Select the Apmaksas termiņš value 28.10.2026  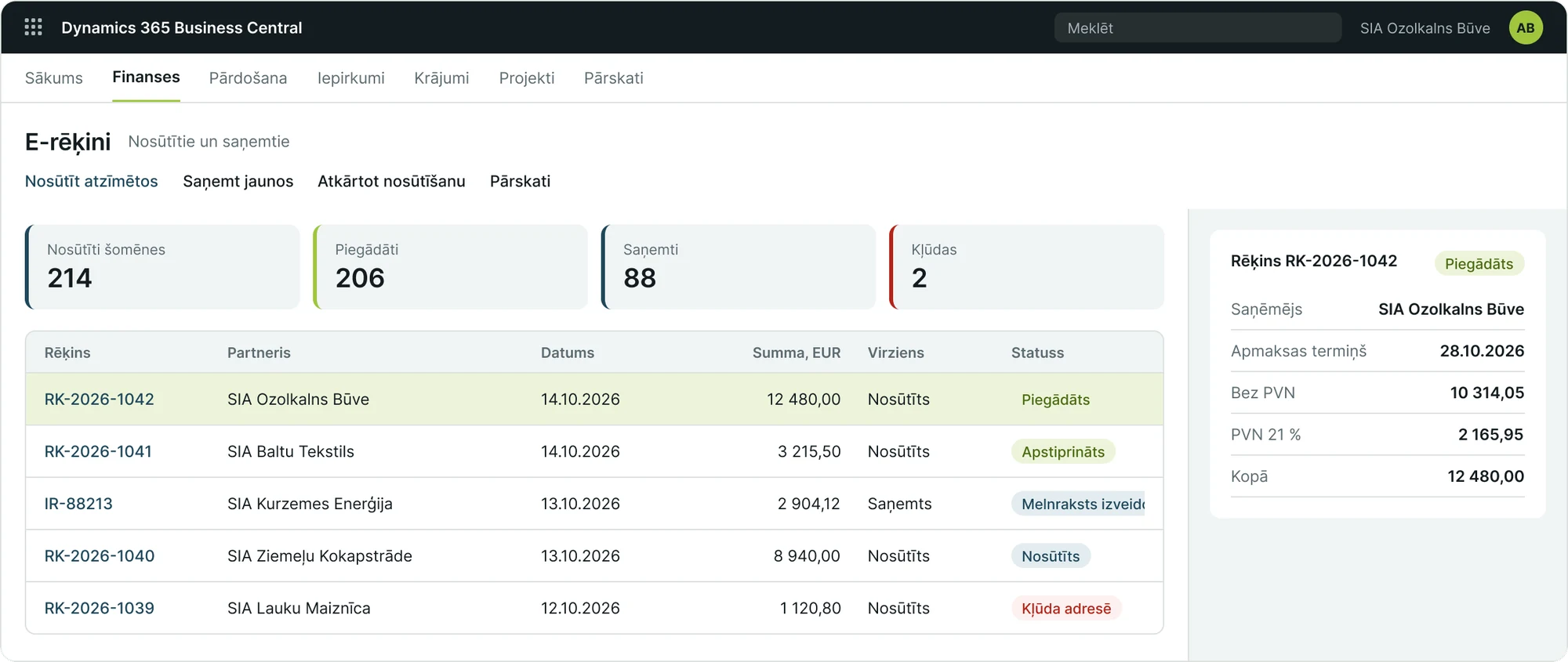[x=1482, y=351]
